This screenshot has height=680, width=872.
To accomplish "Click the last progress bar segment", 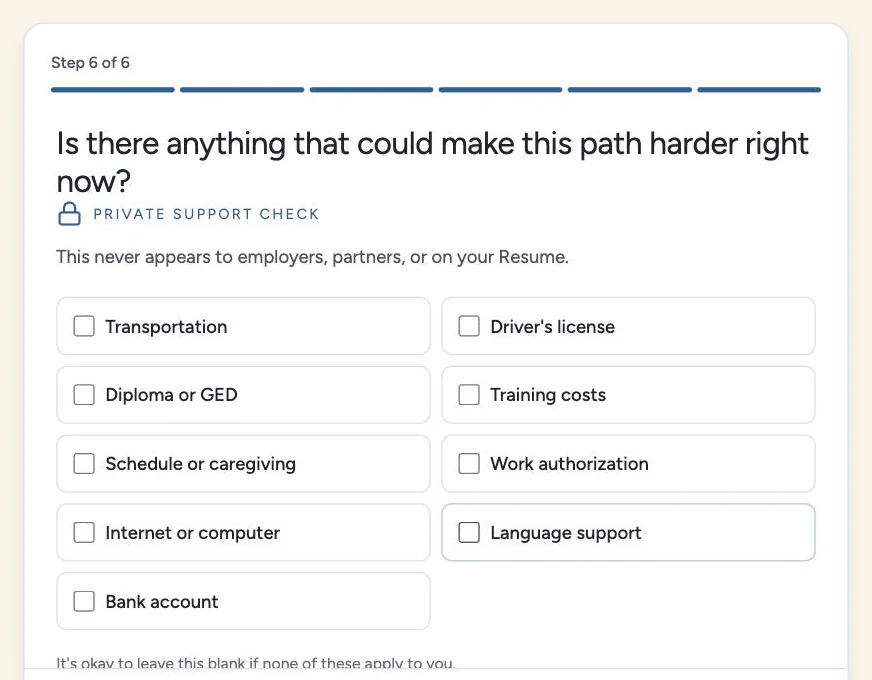I will (x=759, y=90).
